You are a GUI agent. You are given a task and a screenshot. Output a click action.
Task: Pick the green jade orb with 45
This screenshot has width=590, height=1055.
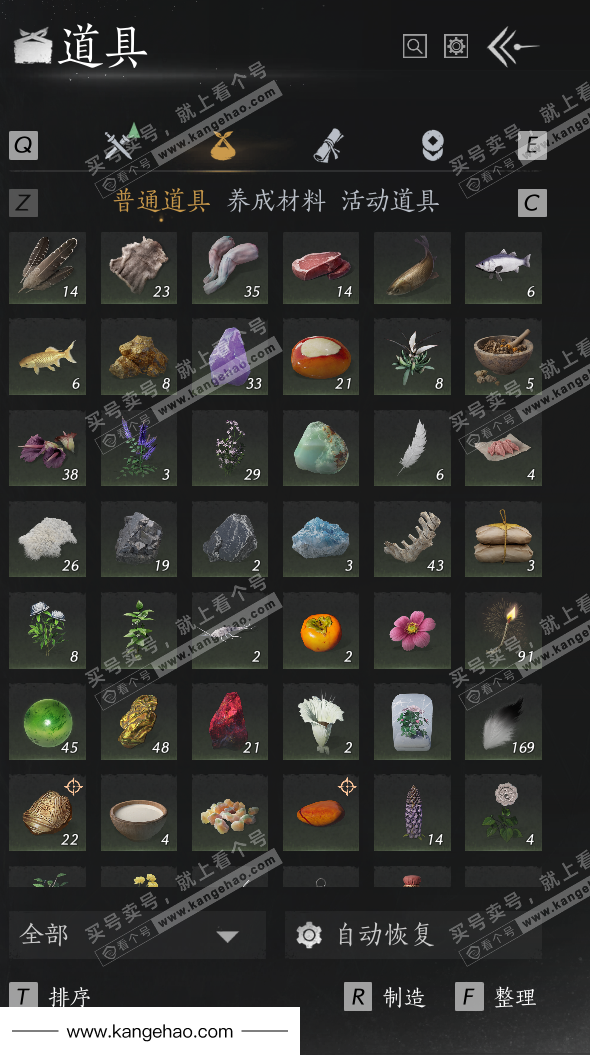47,722
